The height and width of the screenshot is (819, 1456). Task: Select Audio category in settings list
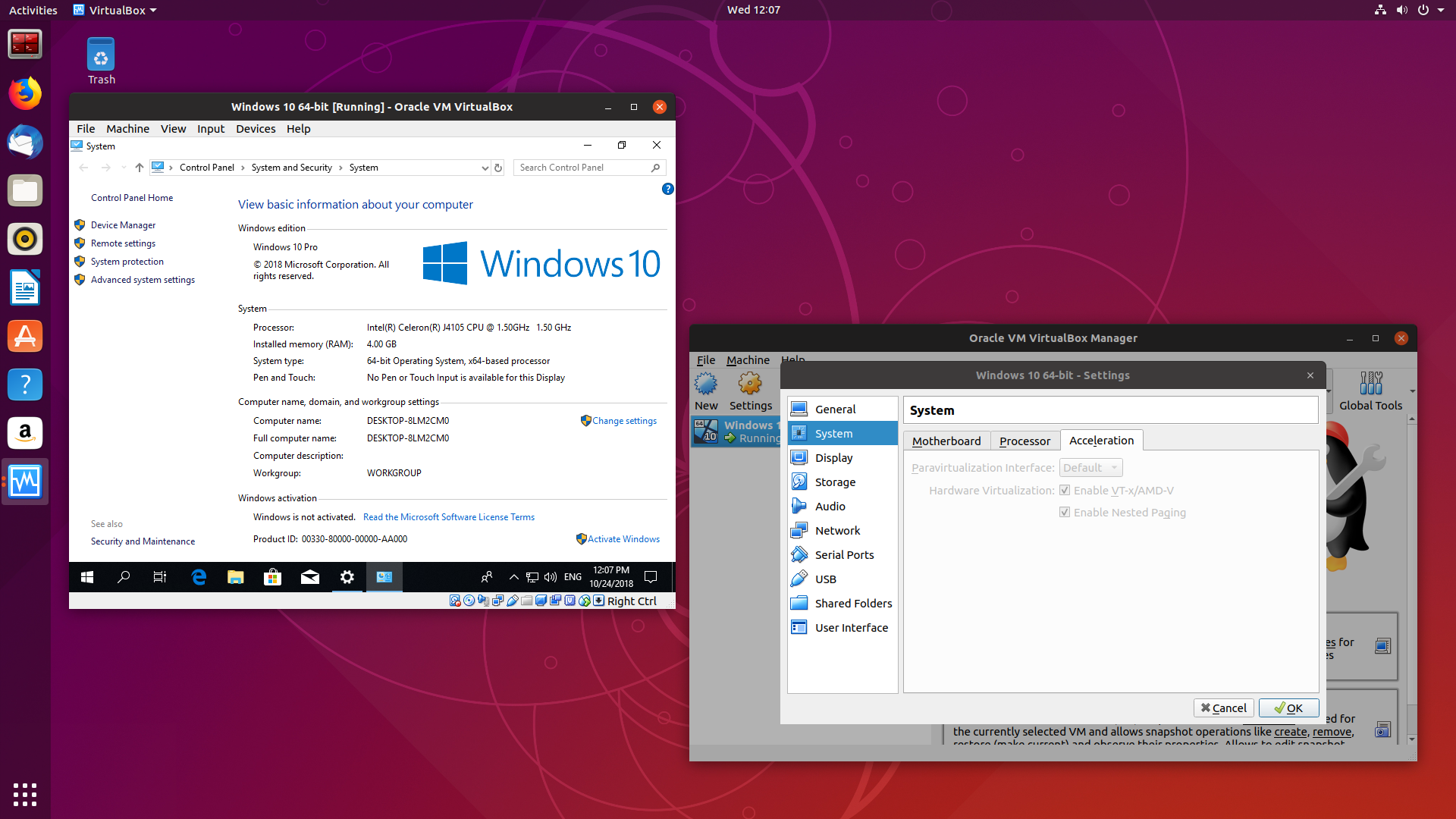click(x=842, y=506)
